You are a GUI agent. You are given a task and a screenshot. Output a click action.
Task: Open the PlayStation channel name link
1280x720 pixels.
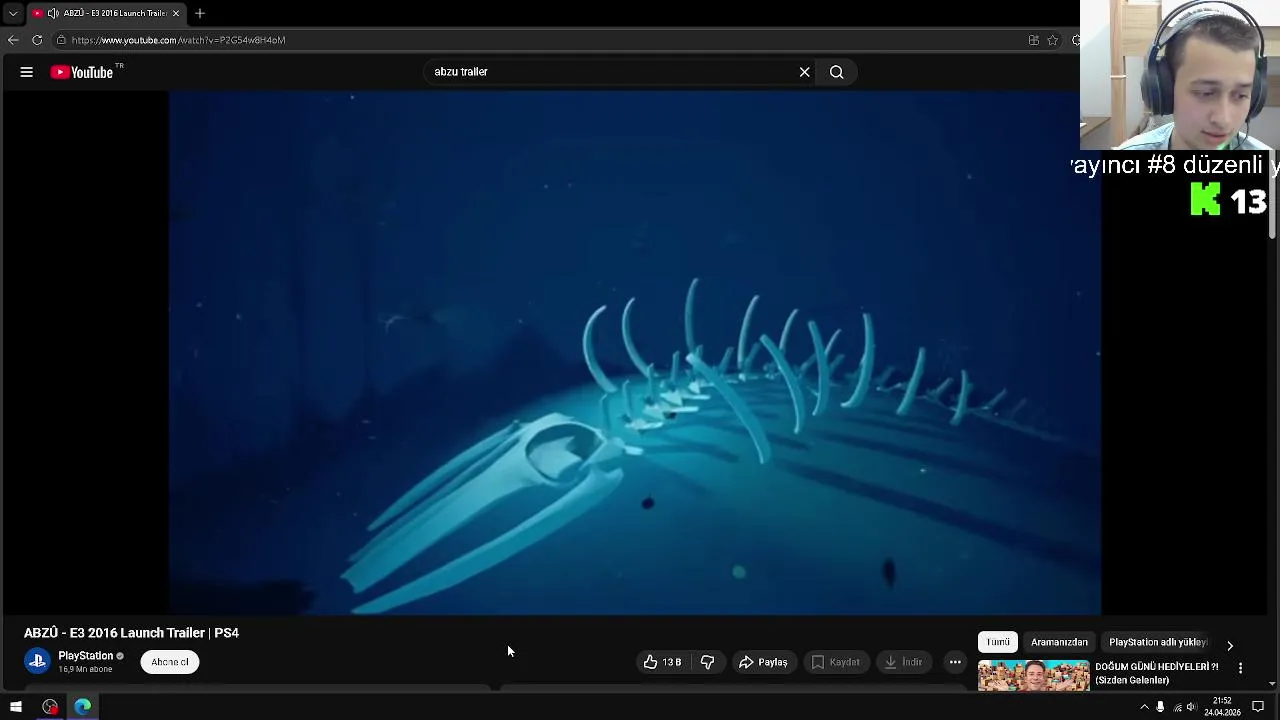pyautogui.click(x=86, y=656)
